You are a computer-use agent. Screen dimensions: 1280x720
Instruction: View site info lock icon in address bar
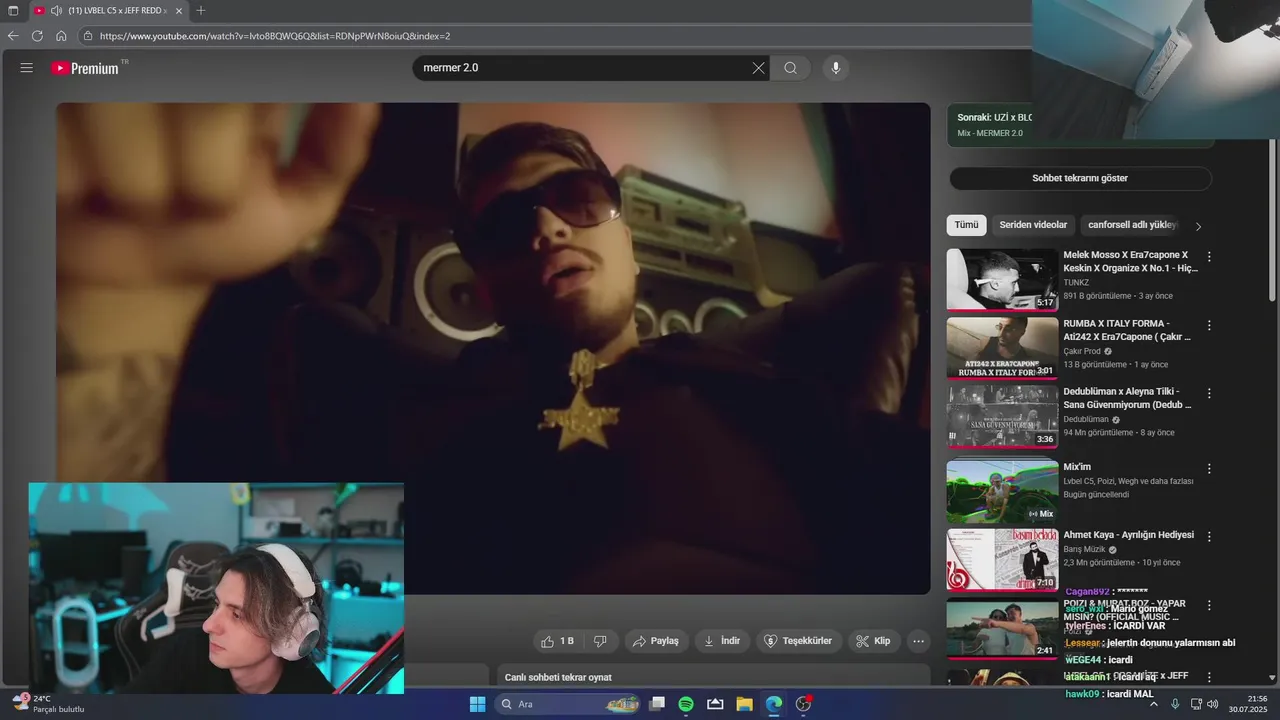point(88,36)
